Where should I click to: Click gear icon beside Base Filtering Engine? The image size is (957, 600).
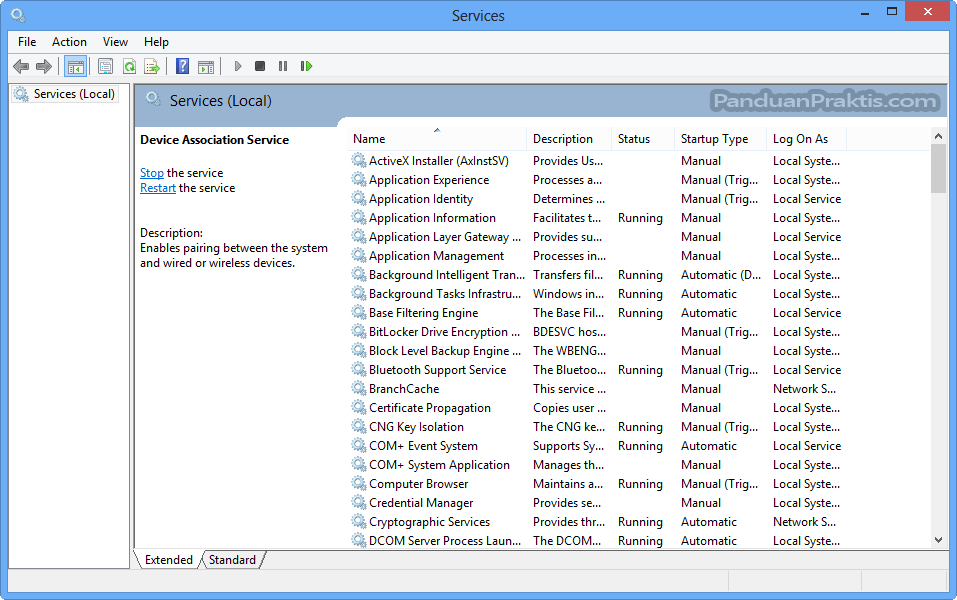pos(359,312)
